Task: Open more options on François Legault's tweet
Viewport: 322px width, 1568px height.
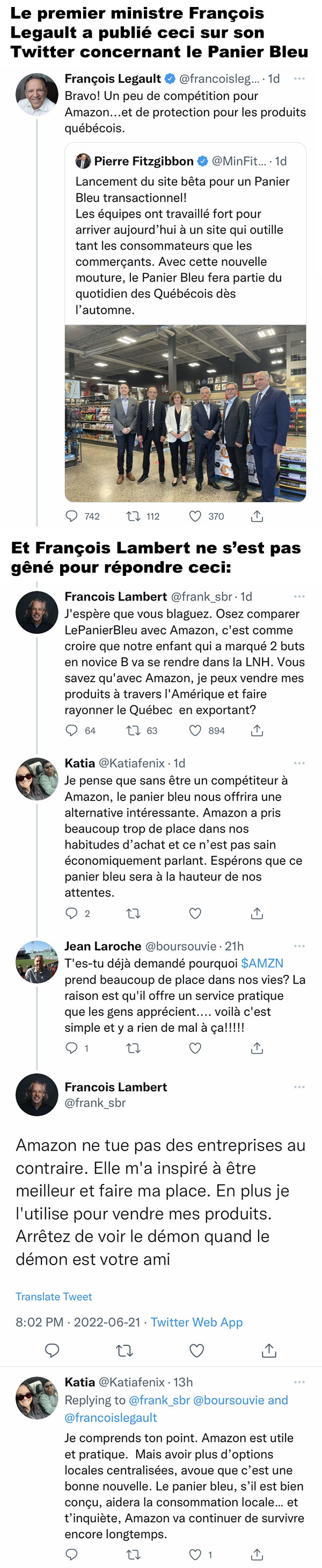Action: coord(299,78)
